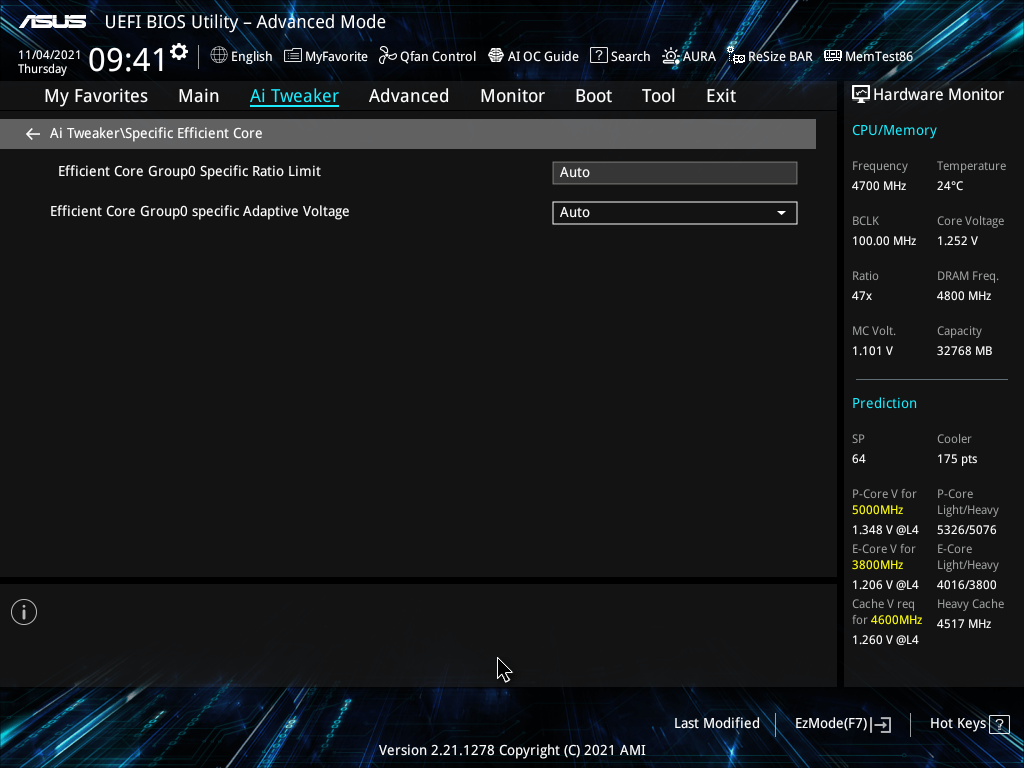Click the Version 2.21.1278 copyright text

point(512,750)
